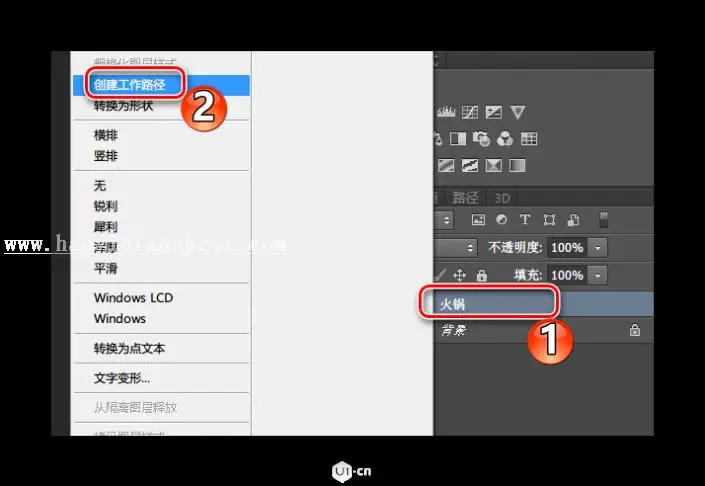Add a Vibrance adjustment (triangle icon)
705x486 pixels.
[518, 112]
